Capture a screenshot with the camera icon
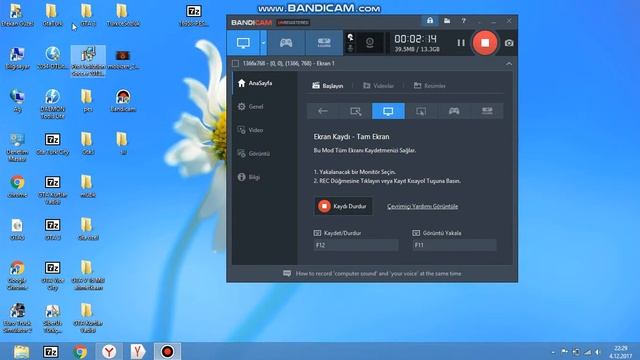The width and height of the screenshot is (640, 360). [509, 43]
